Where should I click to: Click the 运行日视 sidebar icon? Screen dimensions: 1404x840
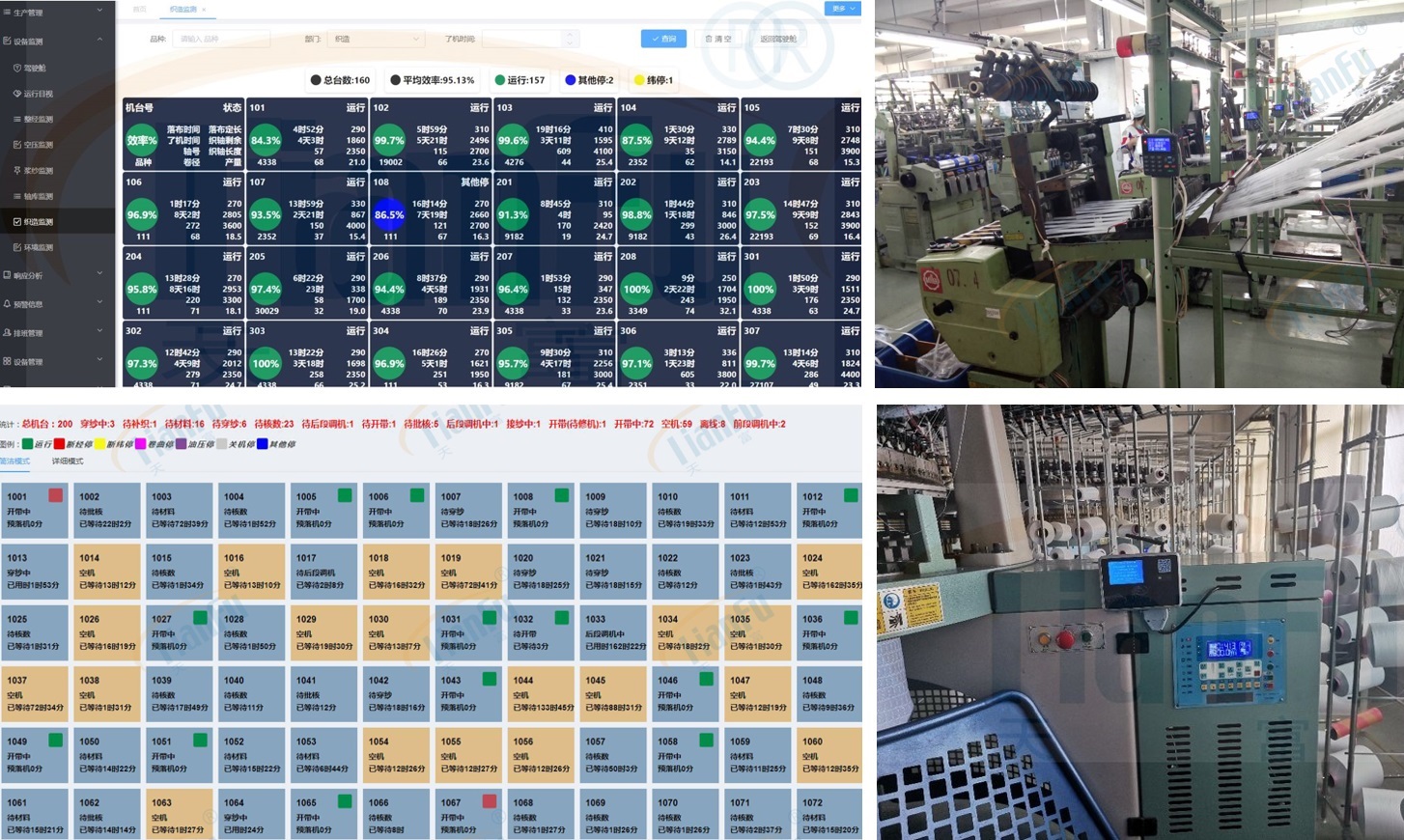tap(17, 94)
